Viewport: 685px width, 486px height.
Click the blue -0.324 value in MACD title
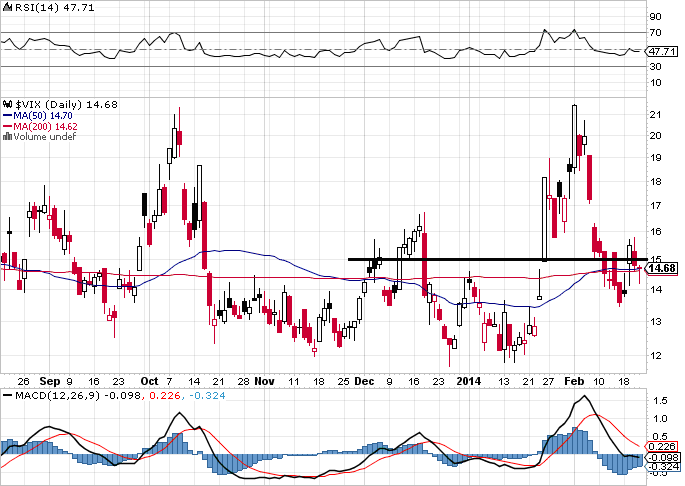click(207, 396)
